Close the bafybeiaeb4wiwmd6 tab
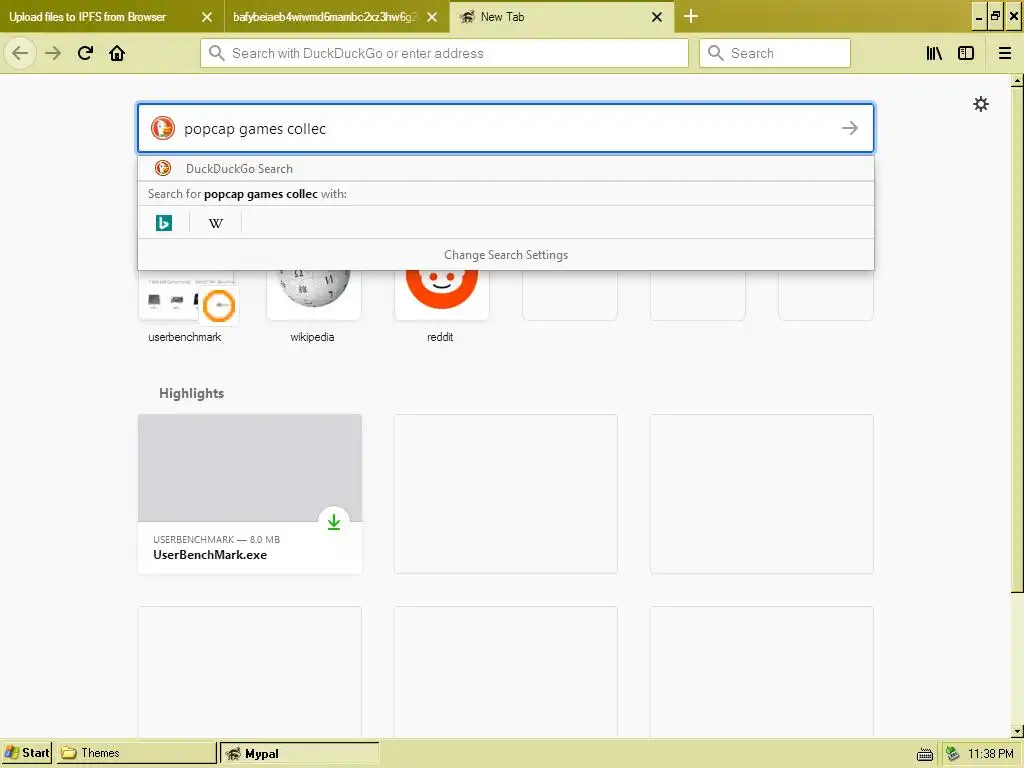1024x768 pixels. (432, 17)
